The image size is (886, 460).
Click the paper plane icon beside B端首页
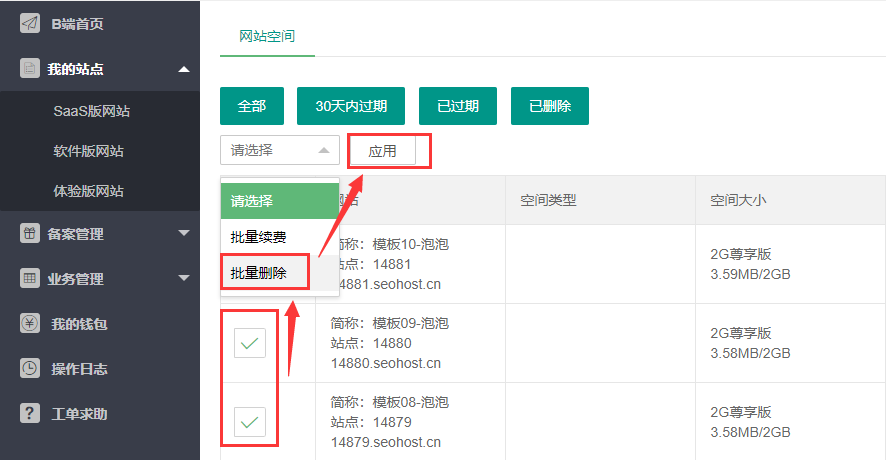(x=30, y=24)
